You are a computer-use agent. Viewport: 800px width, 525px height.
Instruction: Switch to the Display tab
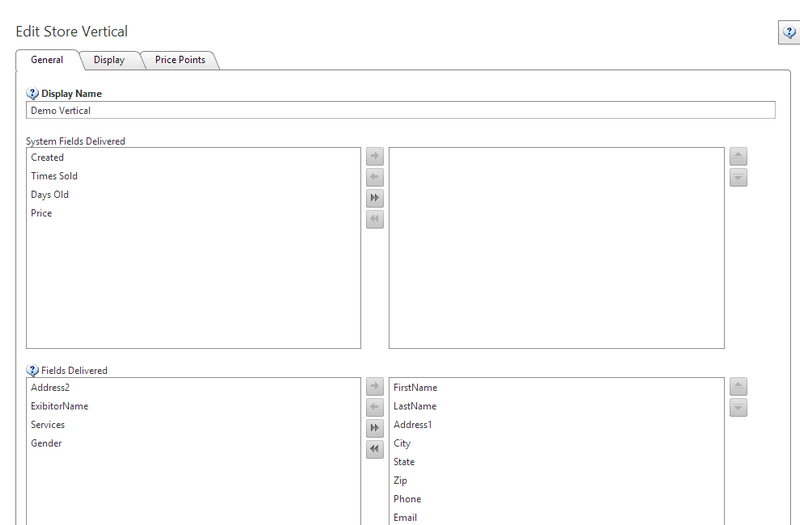pos(109,60)
